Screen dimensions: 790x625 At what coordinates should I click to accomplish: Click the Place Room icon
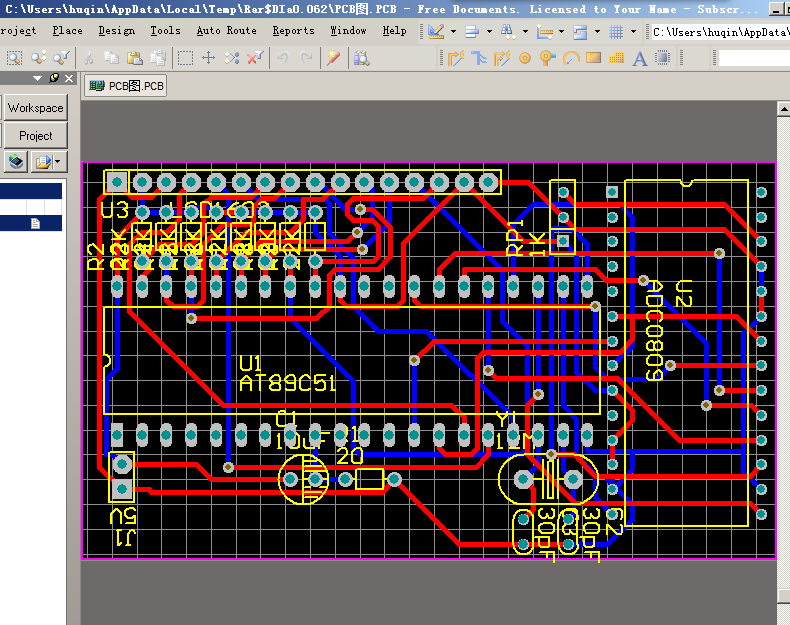click(x=580, y=32)
